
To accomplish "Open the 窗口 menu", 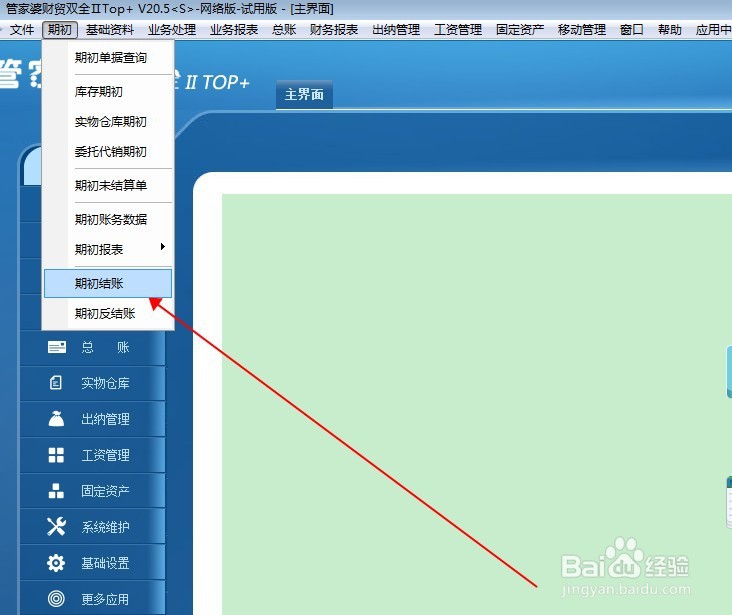I will pyautogui.click(x=632, y=30).
